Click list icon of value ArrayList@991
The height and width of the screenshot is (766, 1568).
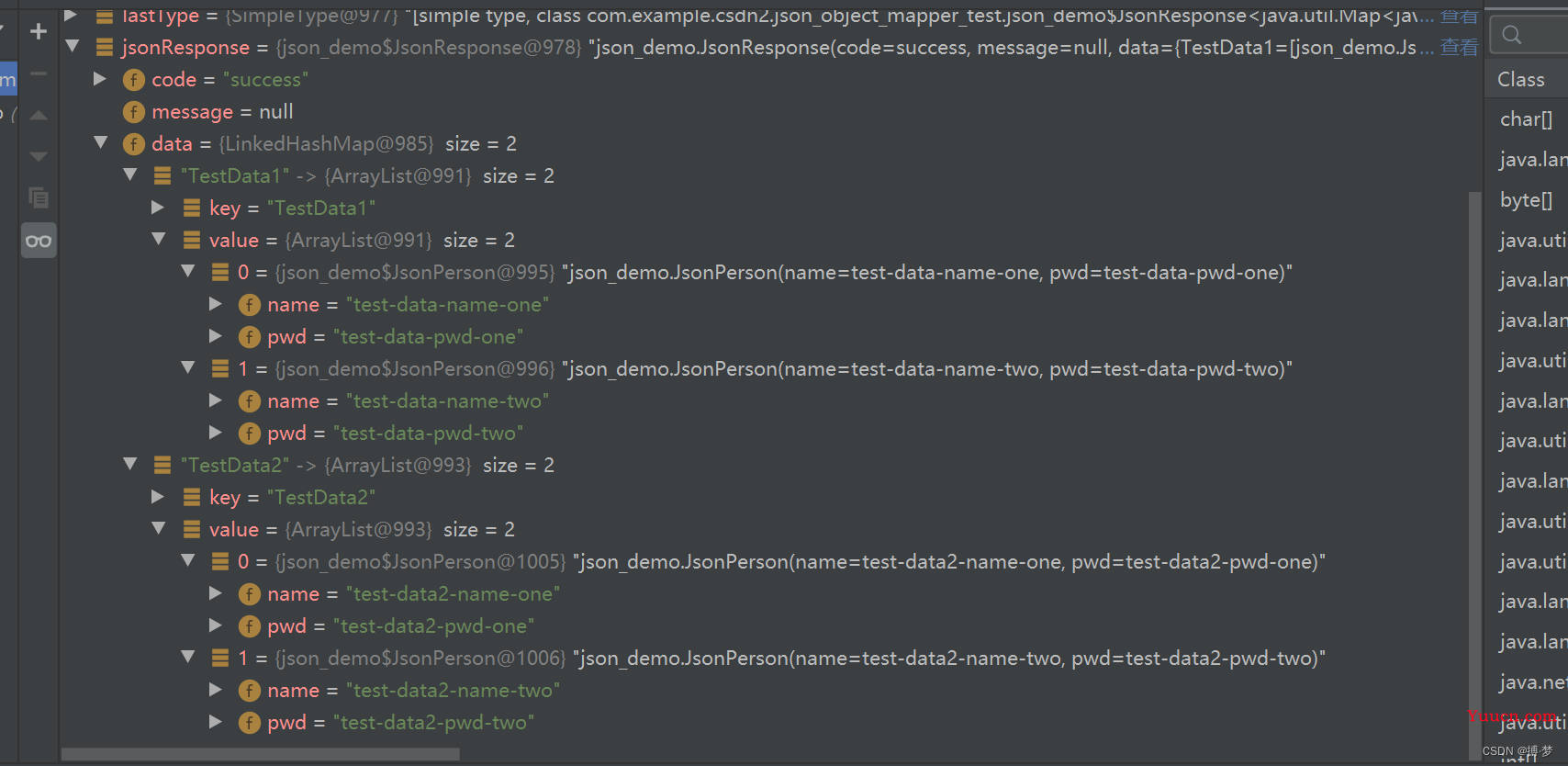(192, 240)
